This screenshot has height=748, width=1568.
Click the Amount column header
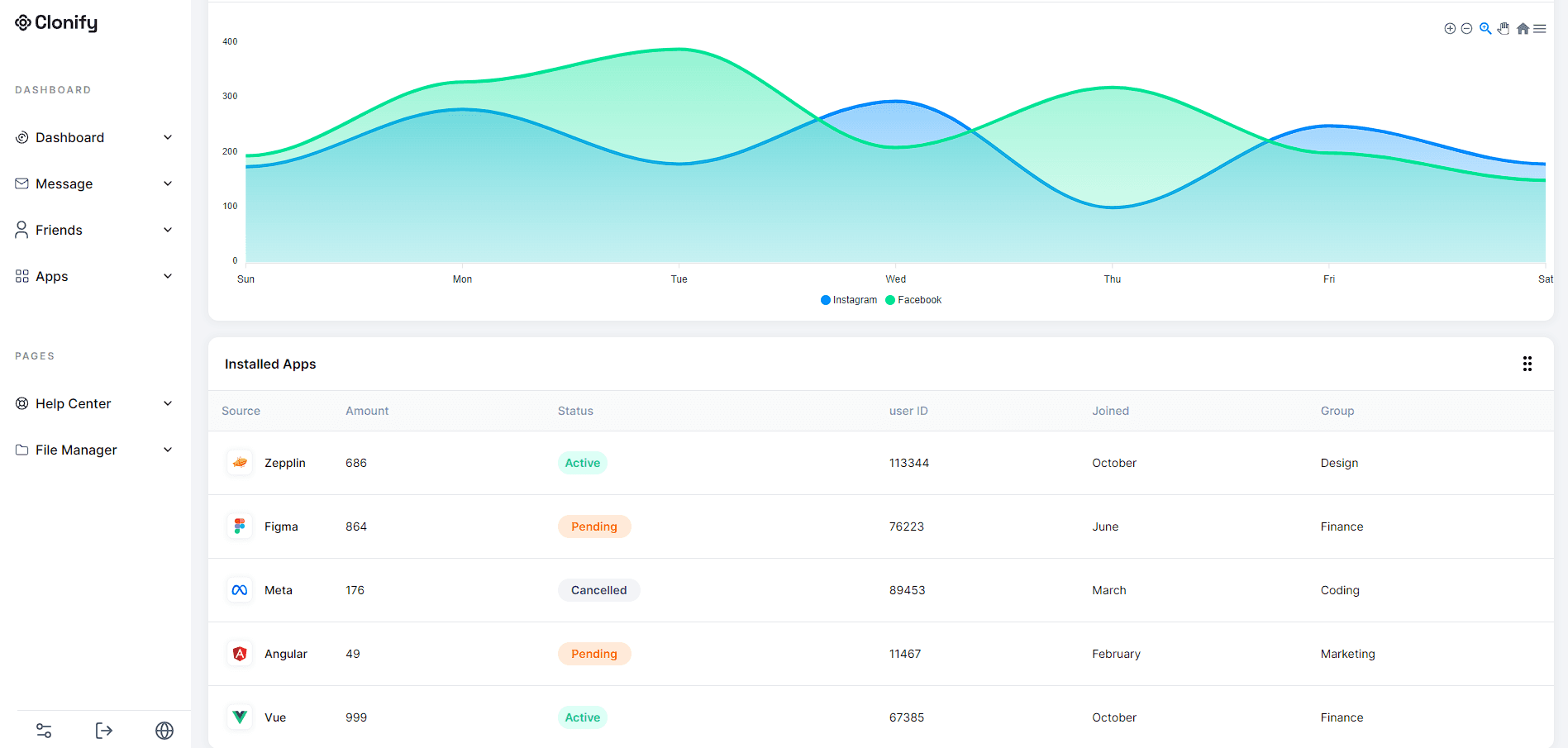pyautogui.click(x=367, y=411)
